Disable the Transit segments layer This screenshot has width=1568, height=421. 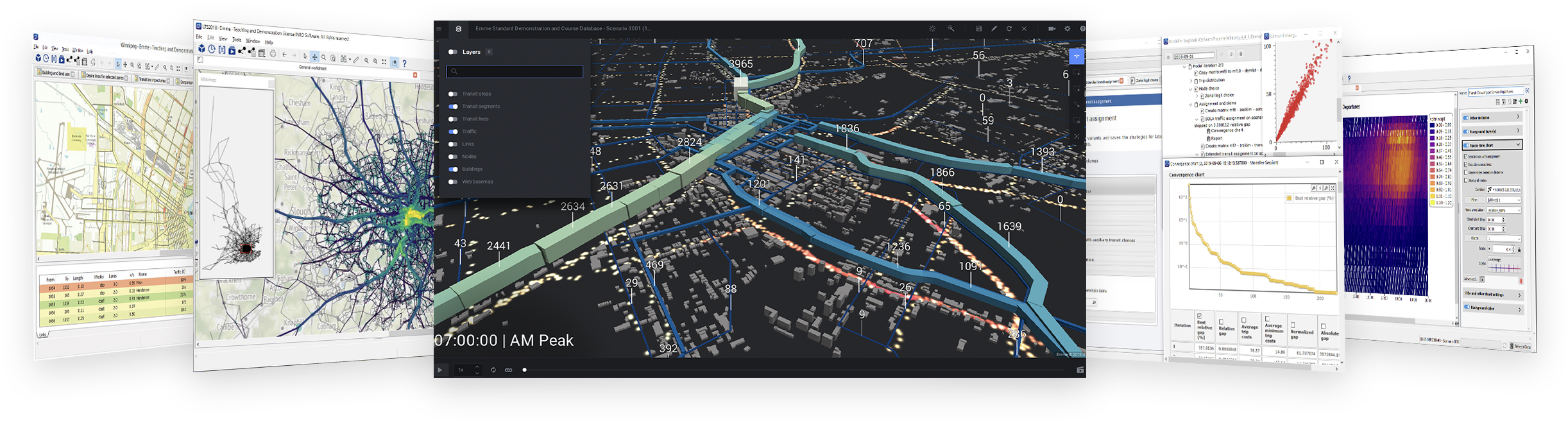[453, 107]
